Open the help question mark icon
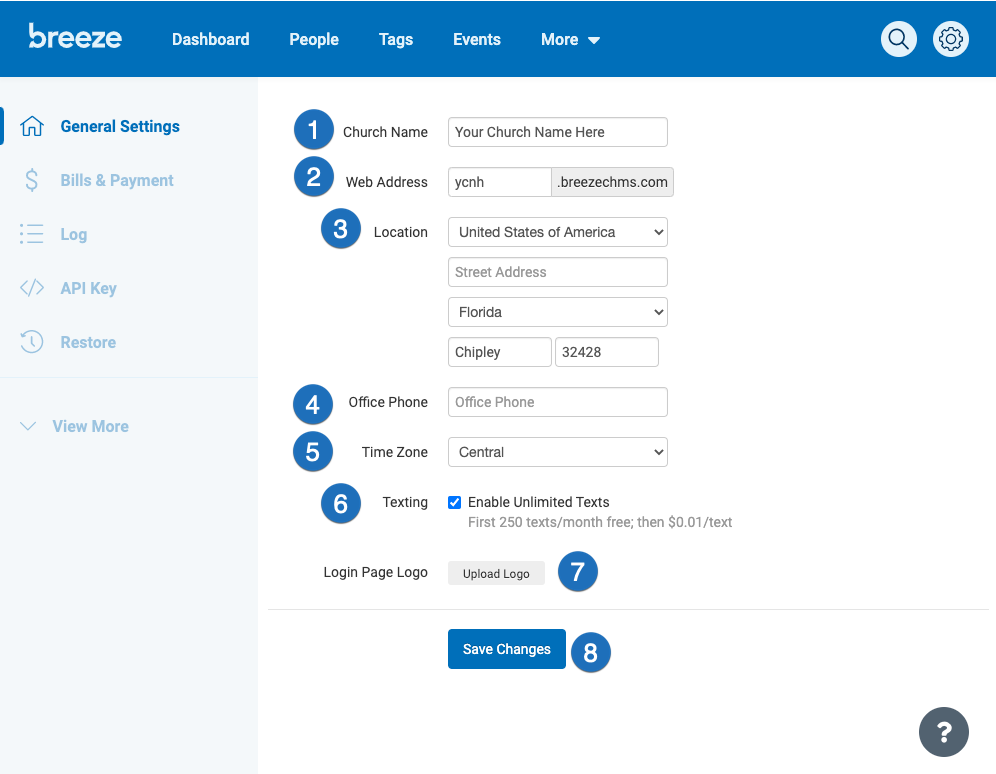 pyautogui.click(x=943, y=732)
